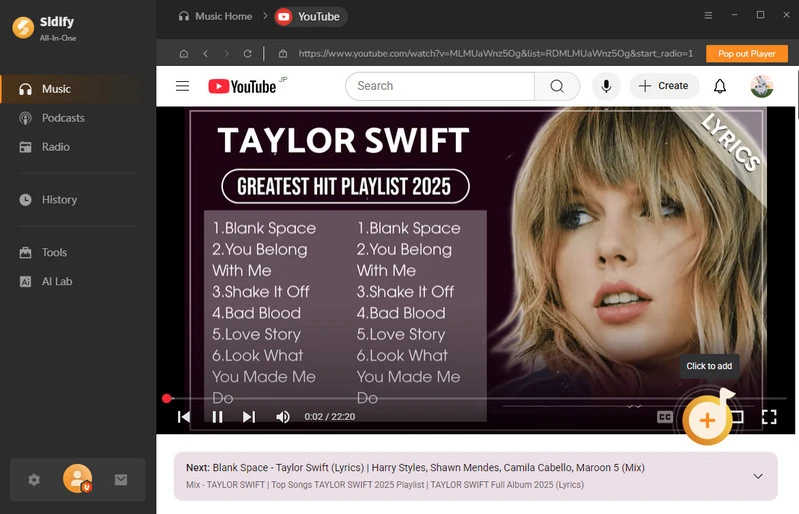Reload the page with refresh icon
This screenshot has width=799, height=514.
coord(248,53)
